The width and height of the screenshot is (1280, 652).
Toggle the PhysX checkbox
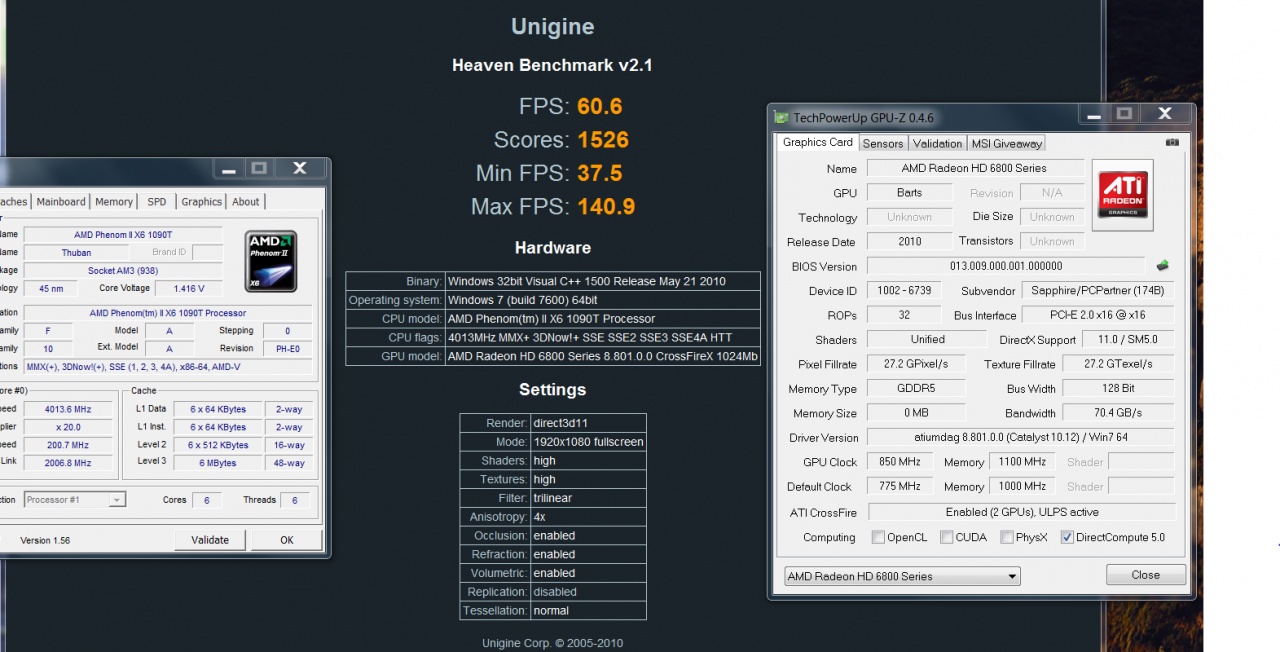[x=1007, y=537]
